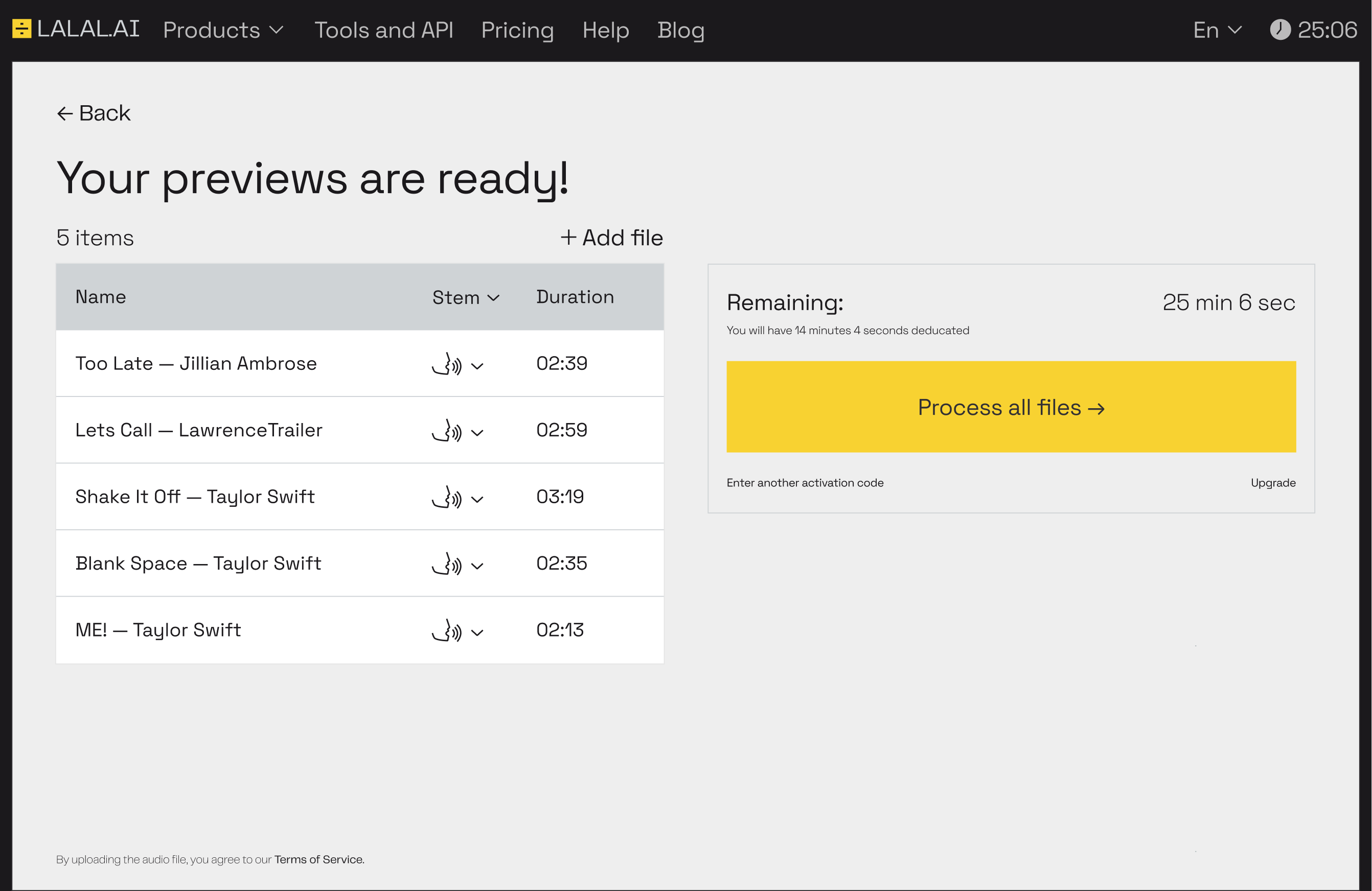Go to the Pricing page
1372x891 pixels.
[x=518, y=30]
